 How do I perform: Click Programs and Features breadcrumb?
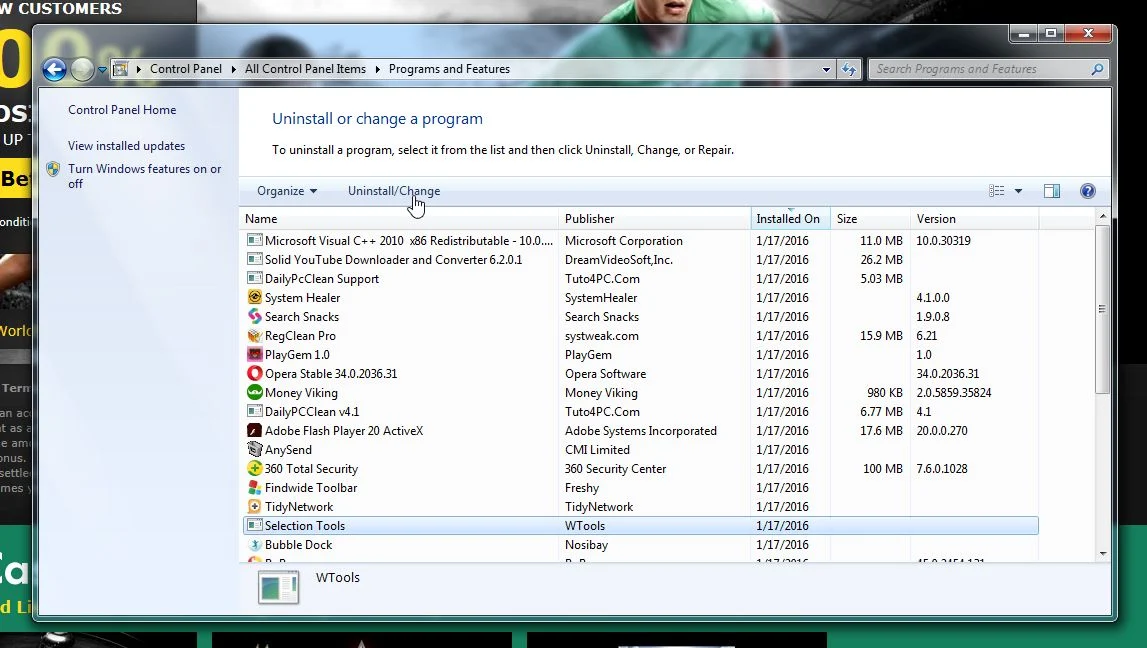(449, 69)
